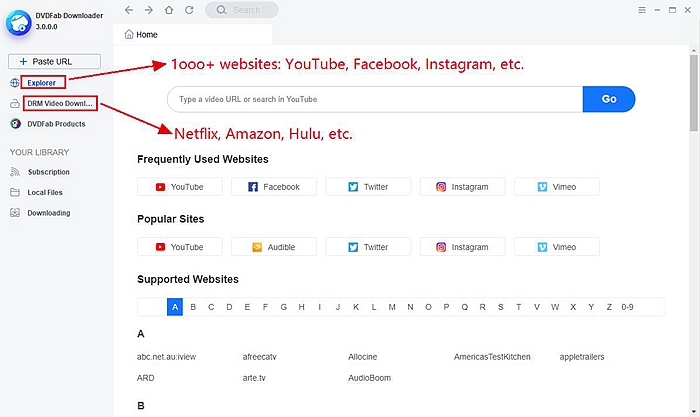Open Explorer in the sidebar
Image resolution: width=700 pixels, height=417 pixels.
pos(42,83)
